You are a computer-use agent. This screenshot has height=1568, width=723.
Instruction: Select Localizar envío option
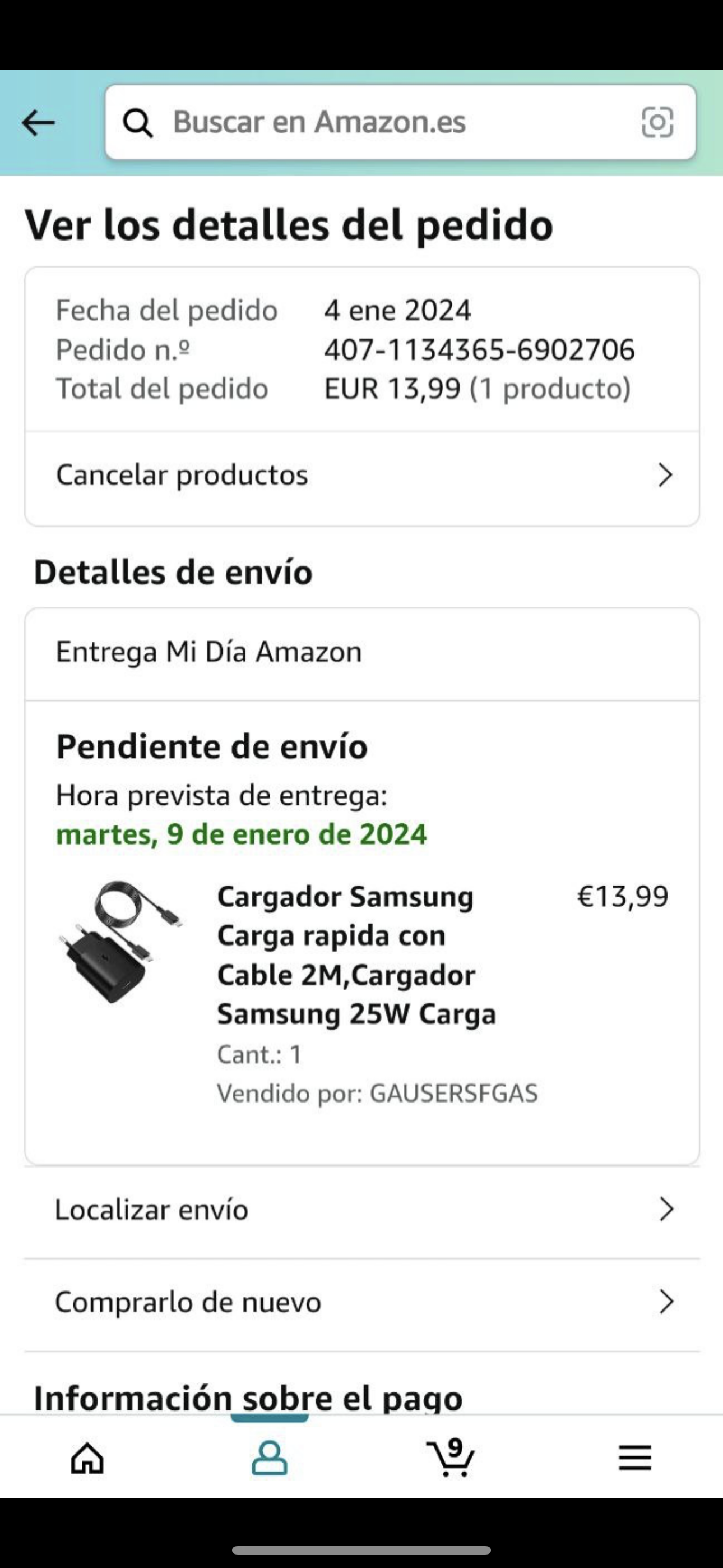click(151, 1210)
